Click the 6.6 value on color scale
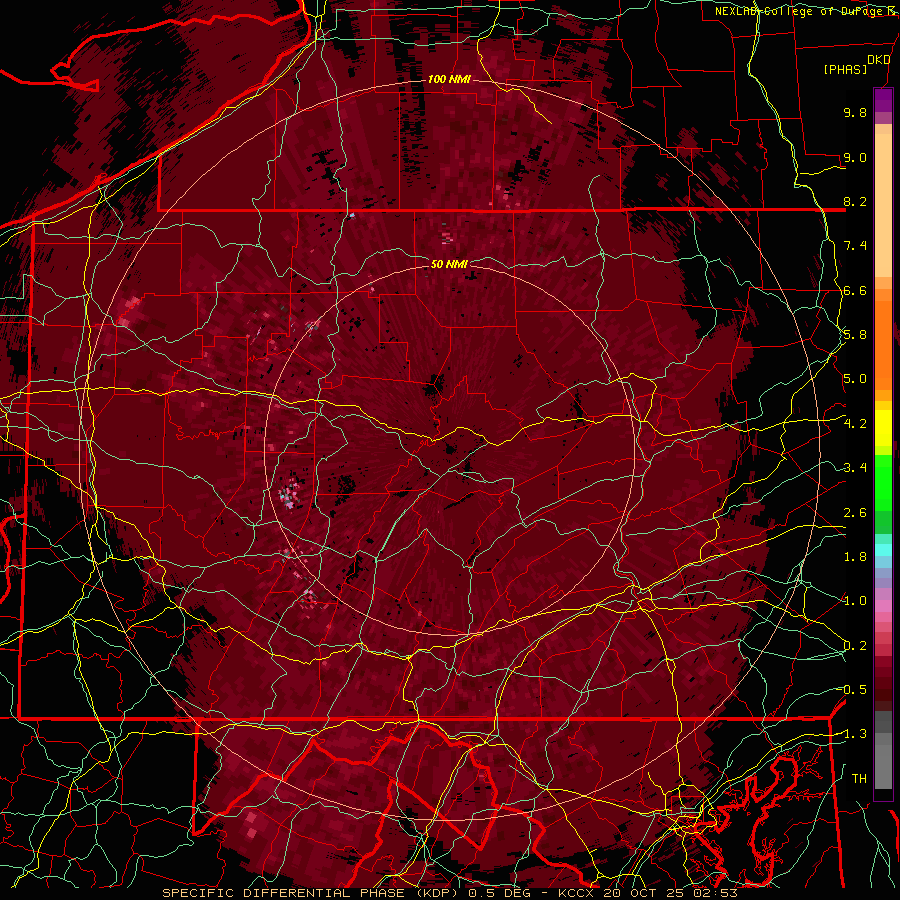Image resolution: width=900 pixels, height=900 pixels. [x=855, y=290]
